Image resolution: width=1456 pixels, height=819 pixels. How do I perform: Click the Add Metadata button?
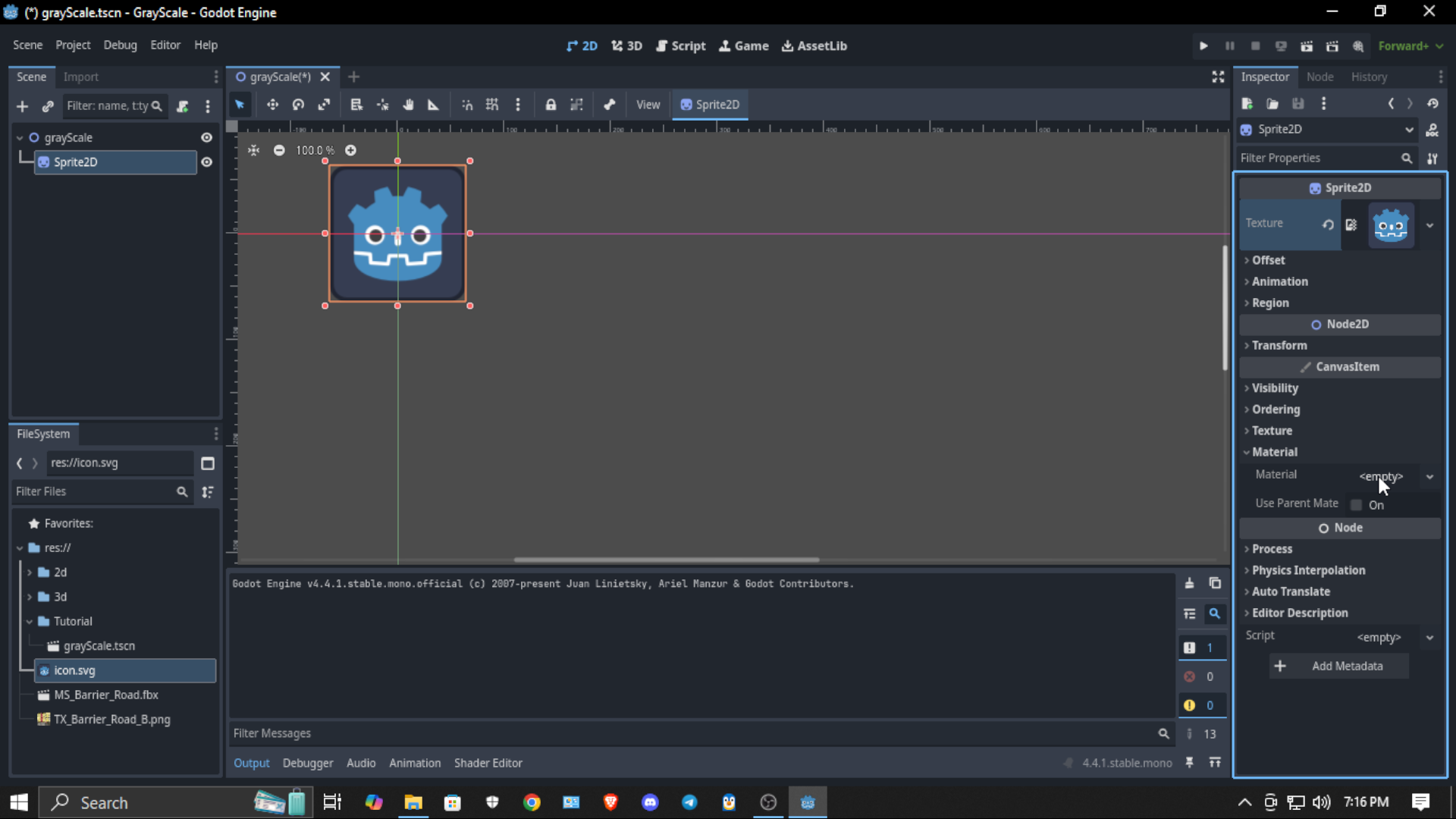[x=1339, y=666]
